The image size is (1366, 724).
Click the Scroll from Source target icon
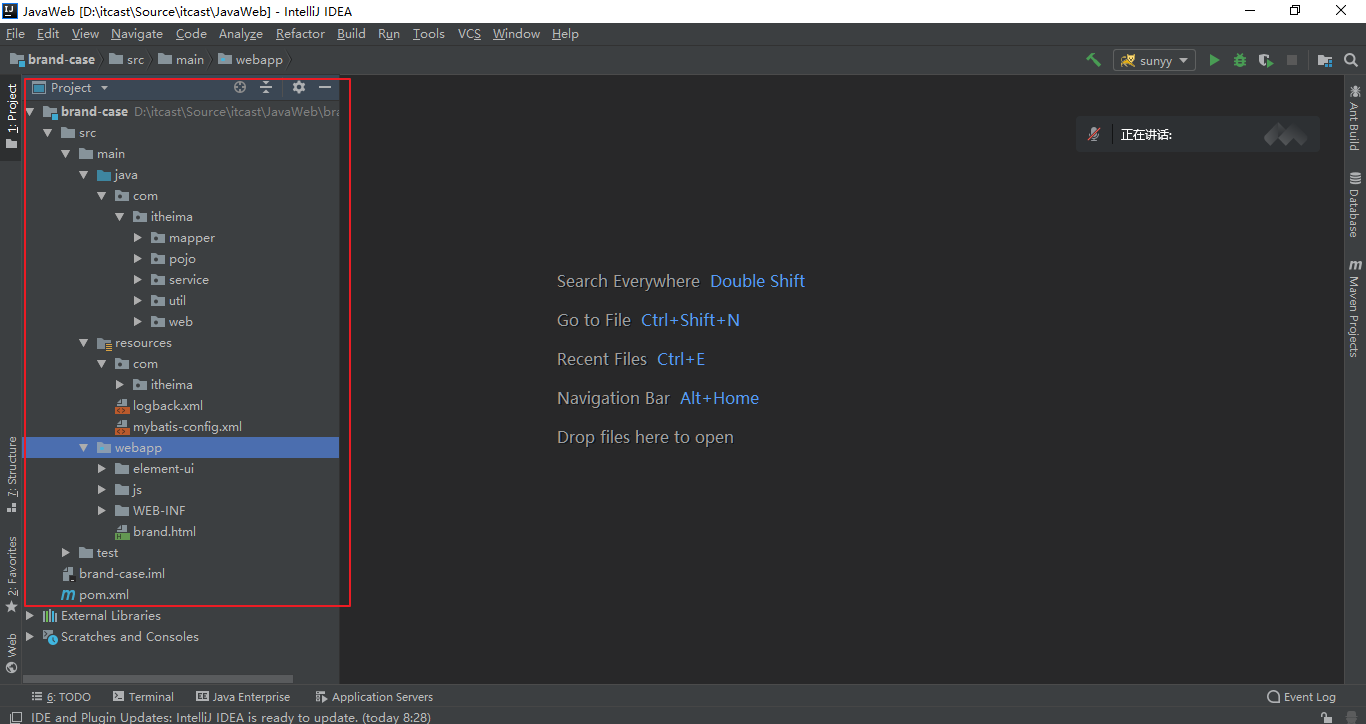pos(240,88)
